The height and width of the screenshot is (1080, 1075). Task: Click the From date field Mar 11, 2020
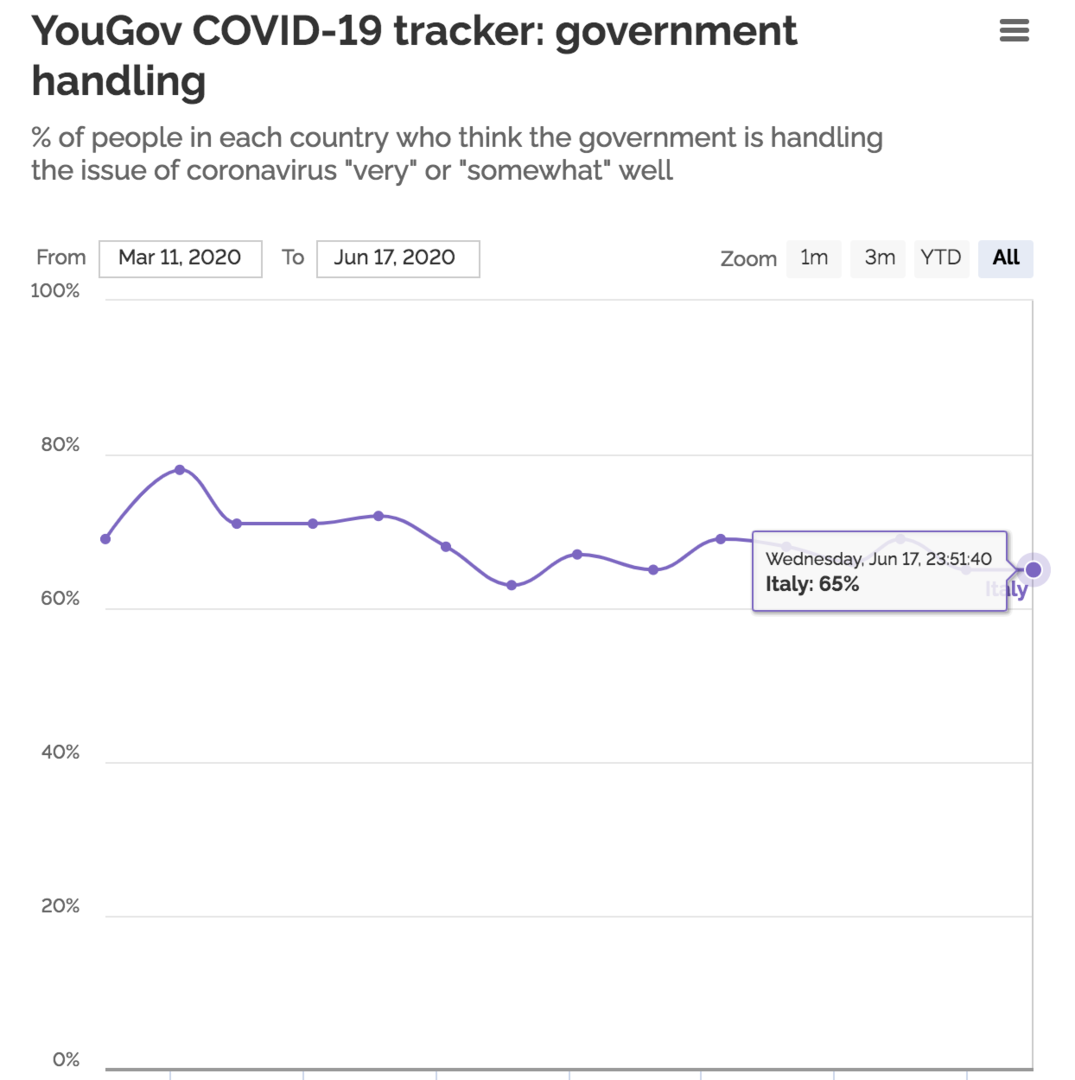point(180,258)
